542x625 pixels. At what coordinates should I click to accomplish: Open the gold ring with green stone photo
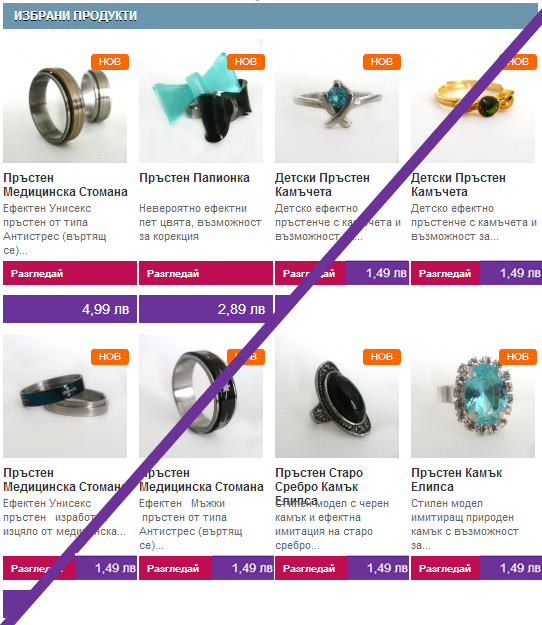(473, 101)
